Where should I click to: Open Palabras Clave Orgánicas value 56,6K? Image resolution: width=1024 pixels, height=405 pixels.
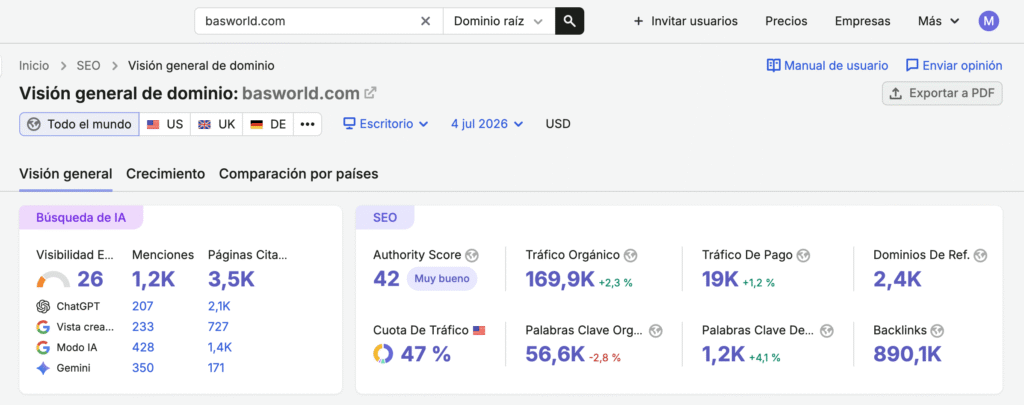click(x=554, y=354)
